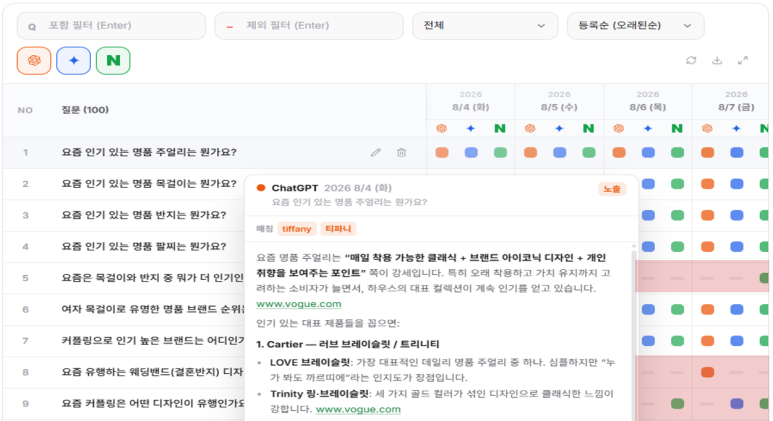Click the 노출 badge in the popup
773x421 pixels.
tap(612, 189)
